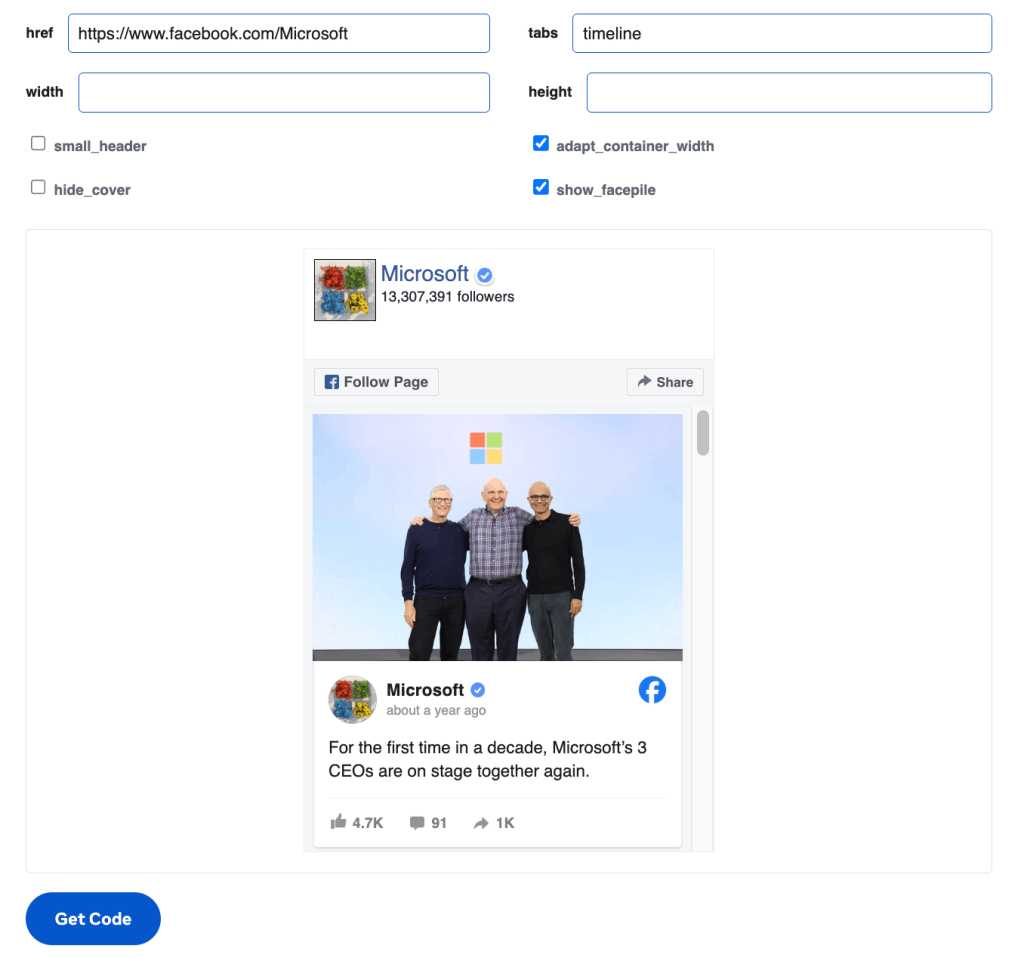
Task: Uncheck the adapt_container_width checkbox
Action: [x=541, y=144]
